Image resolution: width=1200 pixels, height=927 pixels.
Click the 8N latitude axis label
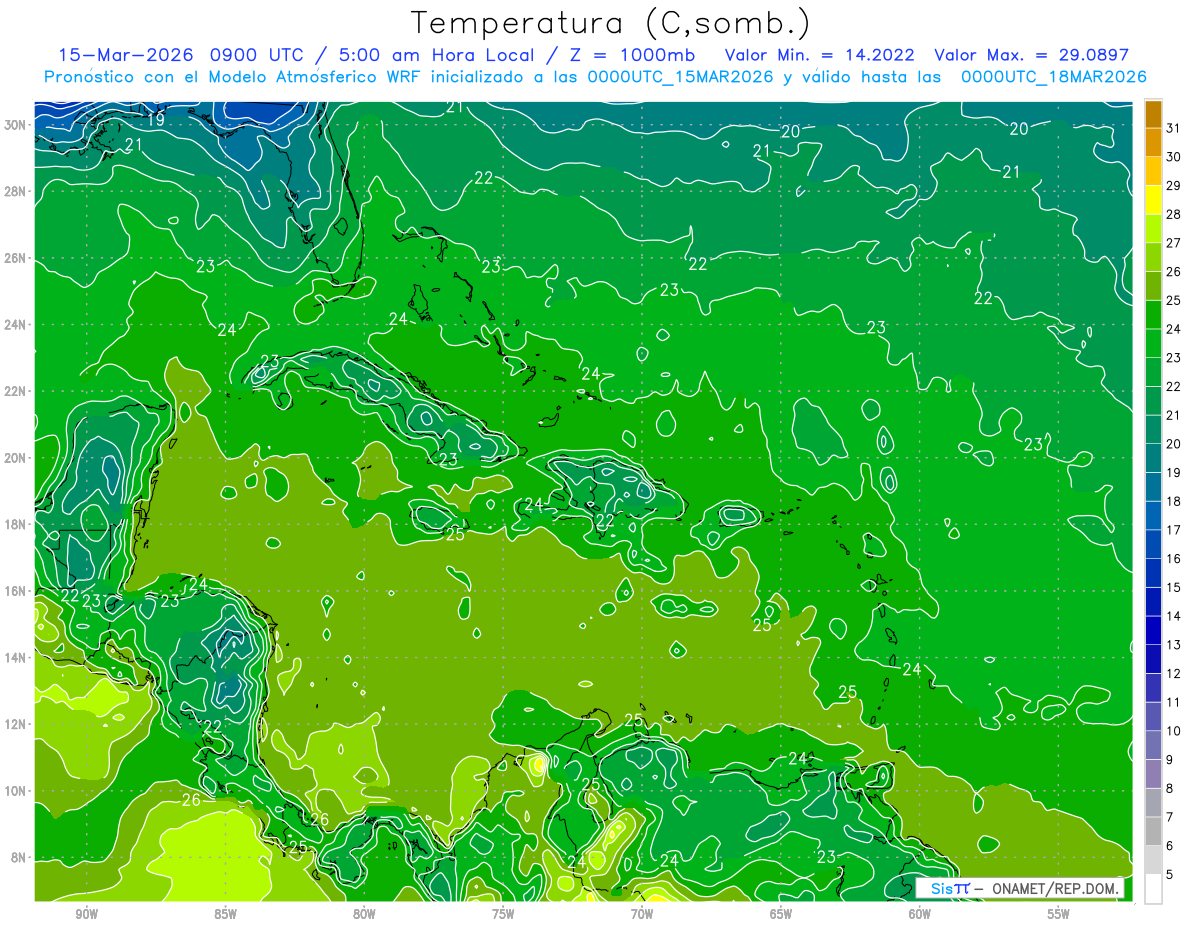20,857
